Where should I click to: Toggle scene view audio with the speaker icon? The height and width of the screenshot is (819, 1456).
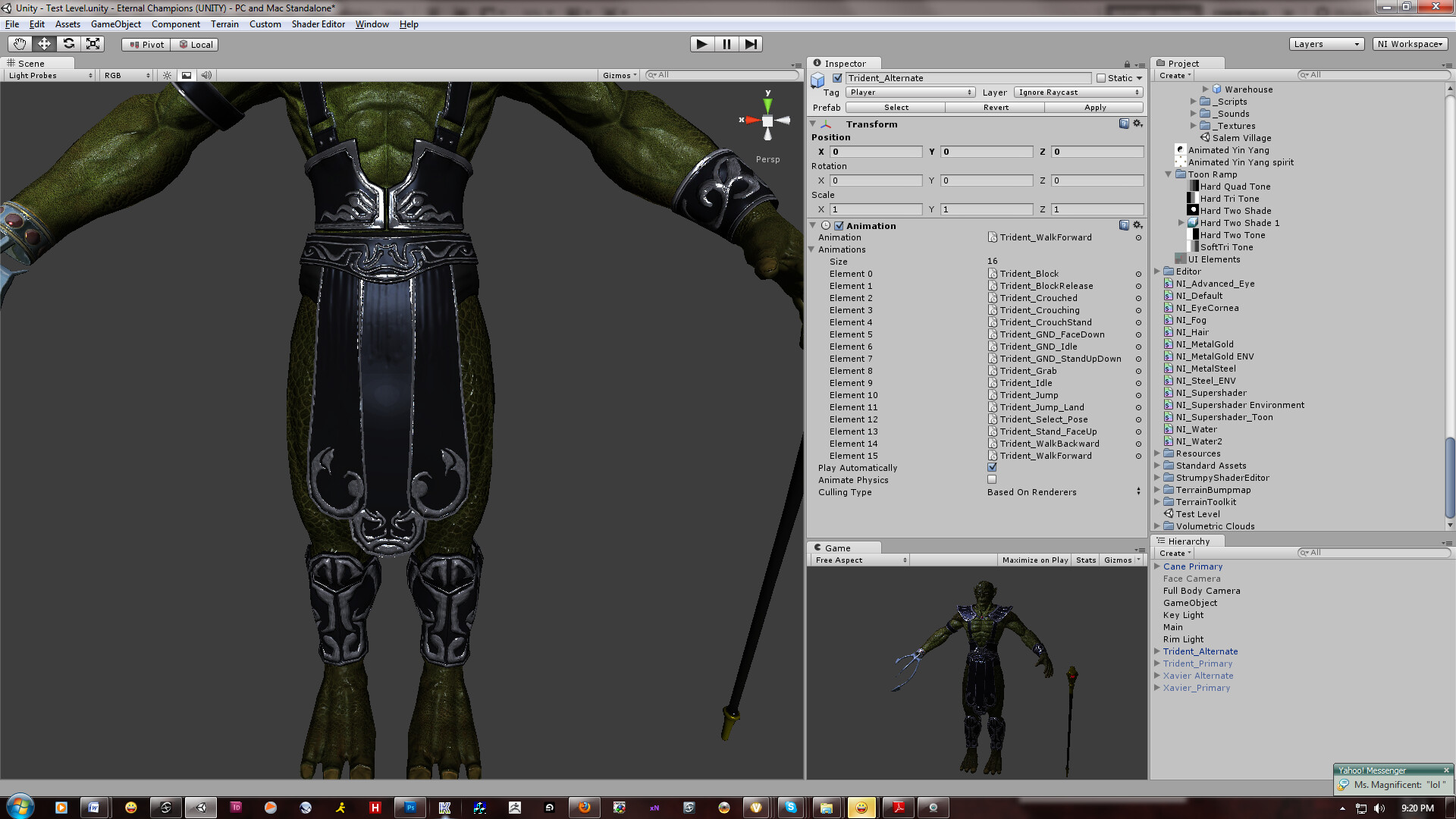pos(206,75)
